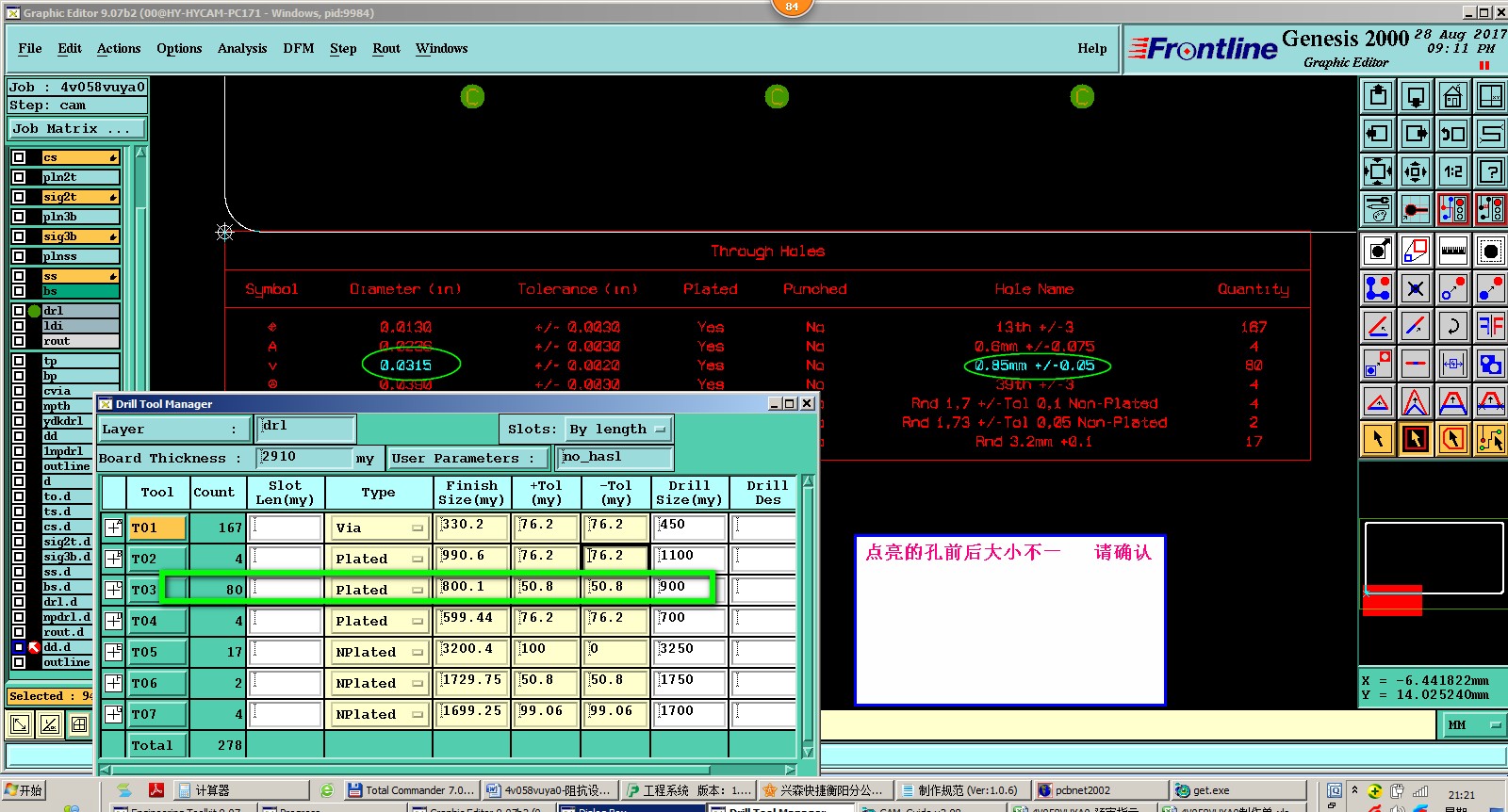This screenshot has width=1508, height=812.
Task: Click the home view icon
Action: [1453, 96]
